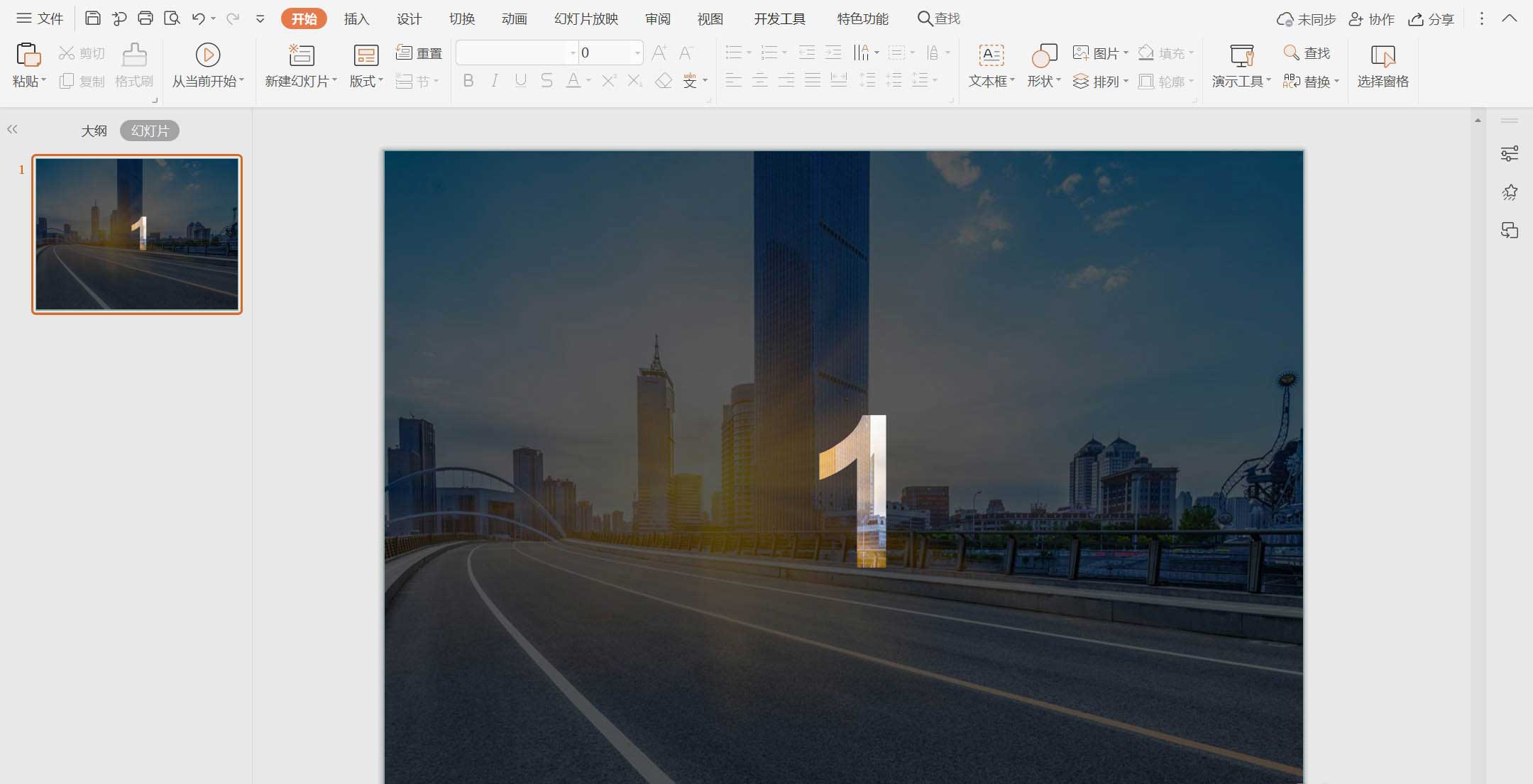This screenshot has width=1533, height=784.
Task: Expand the font size dropdown arrow
Action: coord(637,53)
